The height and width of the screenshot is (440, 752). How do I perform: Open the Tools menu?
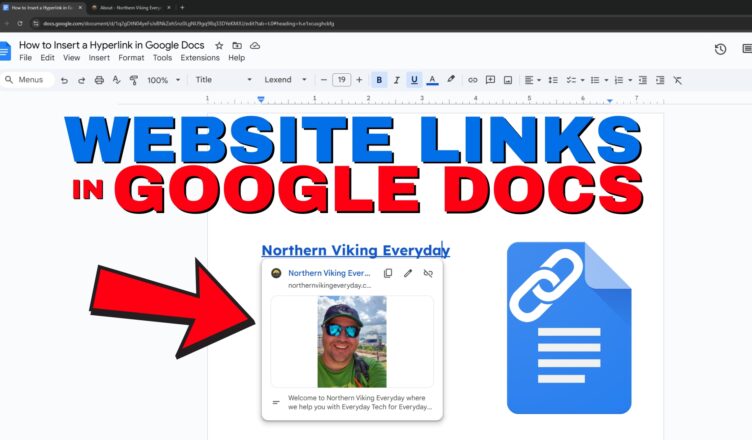pyautogui.click(x=162, y=58)
